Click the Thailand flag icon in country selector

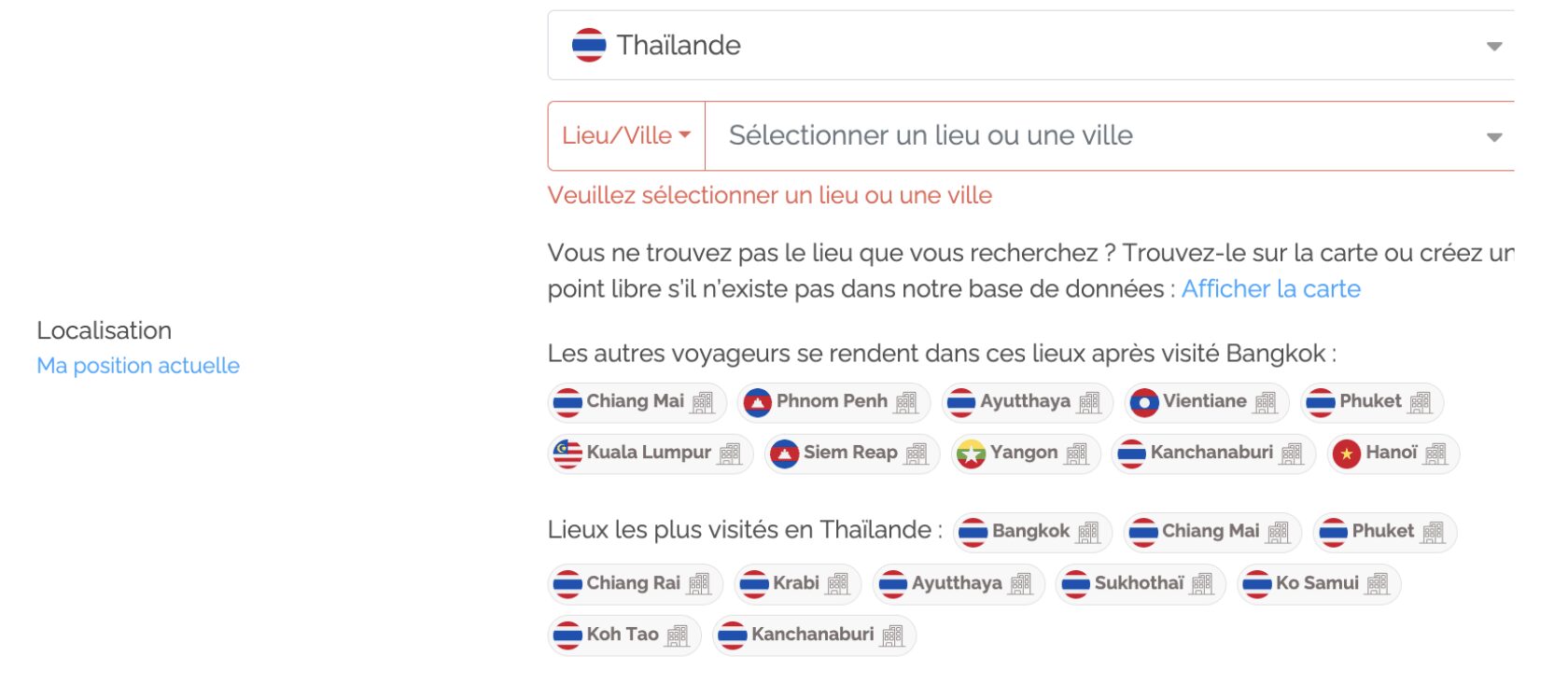[589, 45]
